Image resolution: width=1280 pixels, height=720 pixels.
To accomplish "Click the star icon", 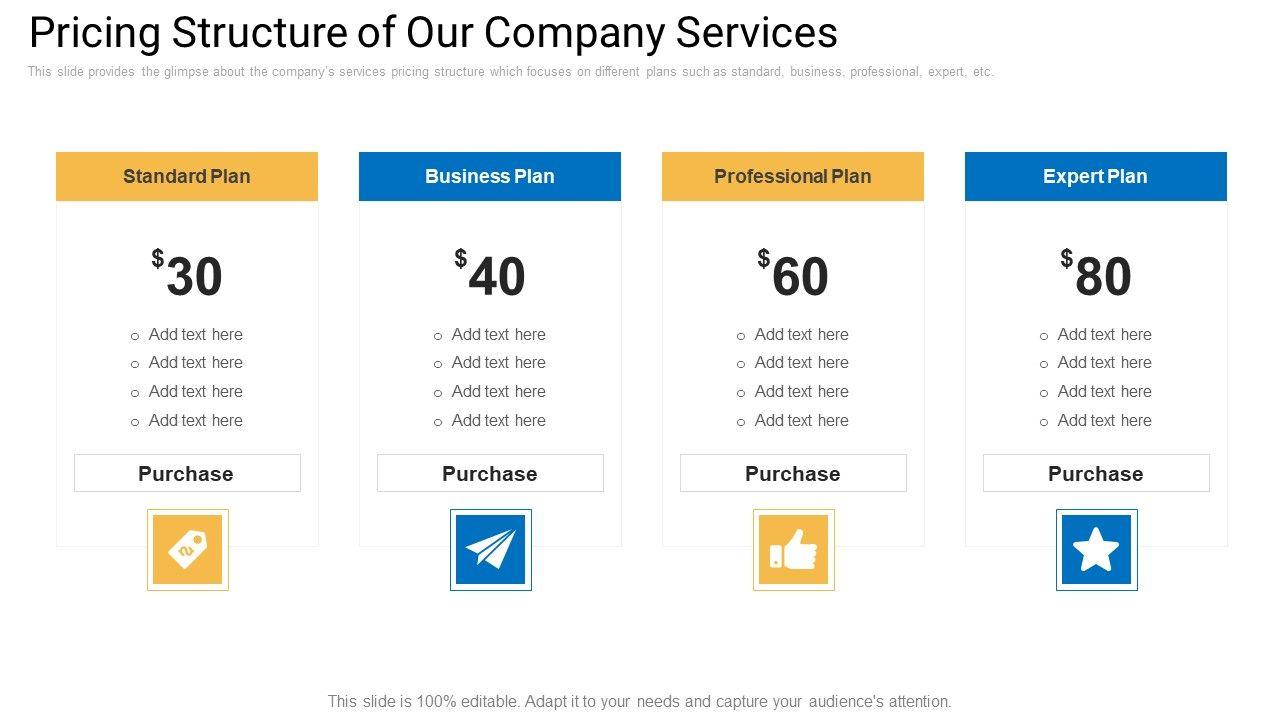I will click(x=1097, y=550).
